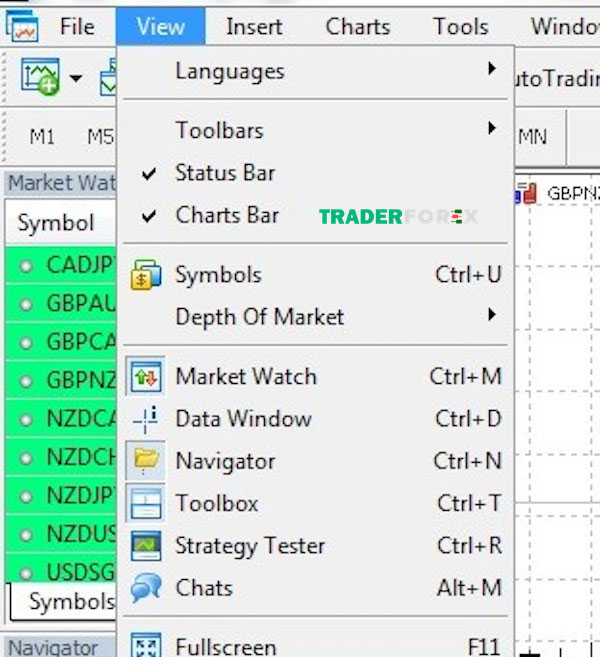This screenshot has width=609, height=657.
Task: Click the NZDCH row status dot
Action: (x=26, y=459)
